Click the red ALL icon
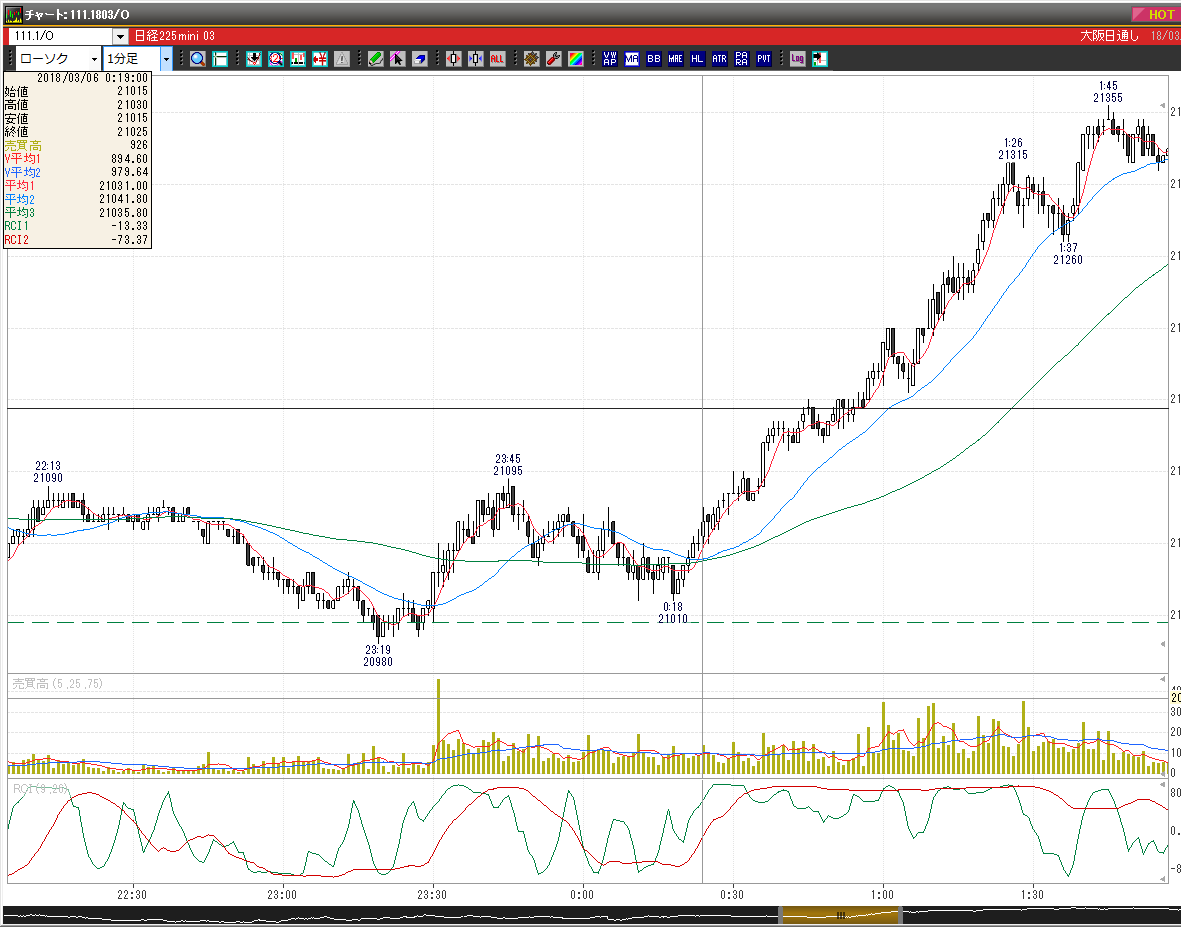The width and height of the screenshot is (1181, 927). pos(497,59)
